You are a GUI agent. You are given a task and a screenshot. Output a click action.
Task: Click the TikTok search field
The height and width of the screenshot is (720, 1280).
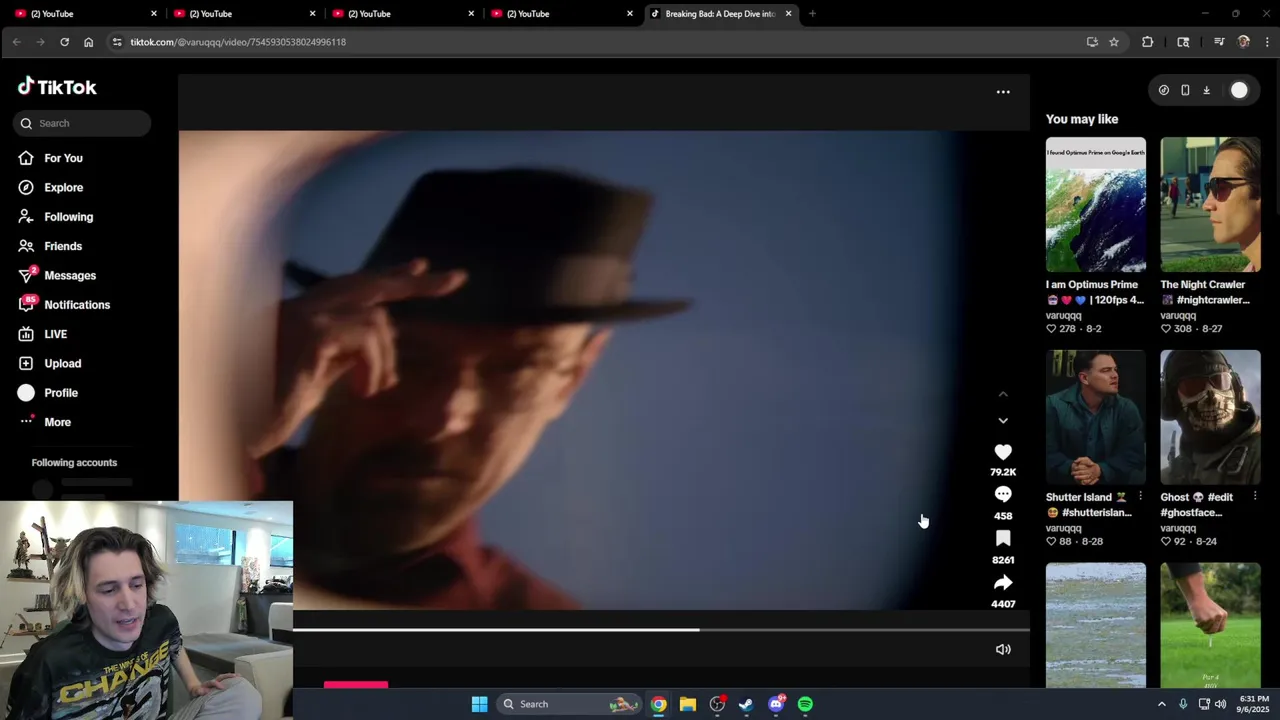pos(83,123)
